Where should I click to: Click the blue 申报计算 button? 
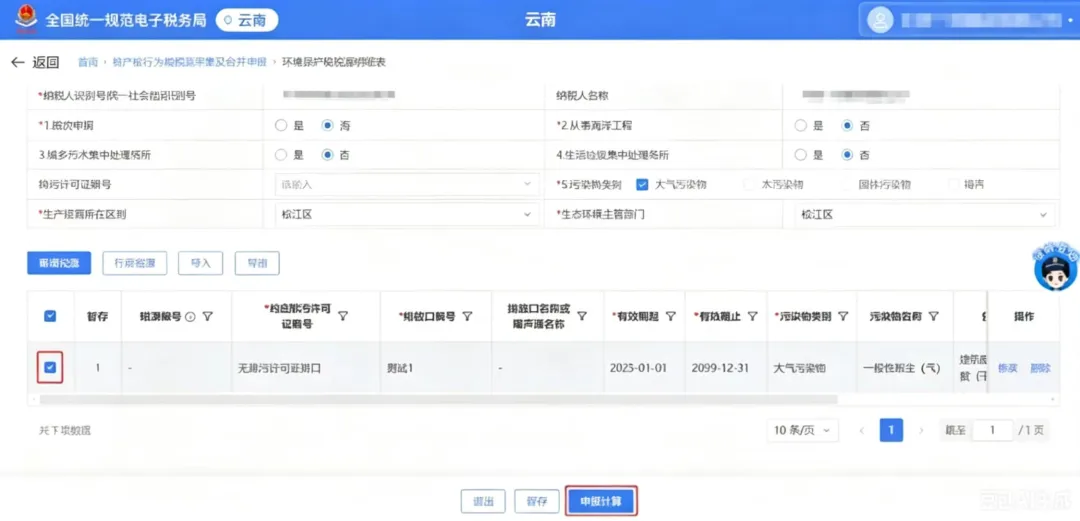tap(601, 501)
